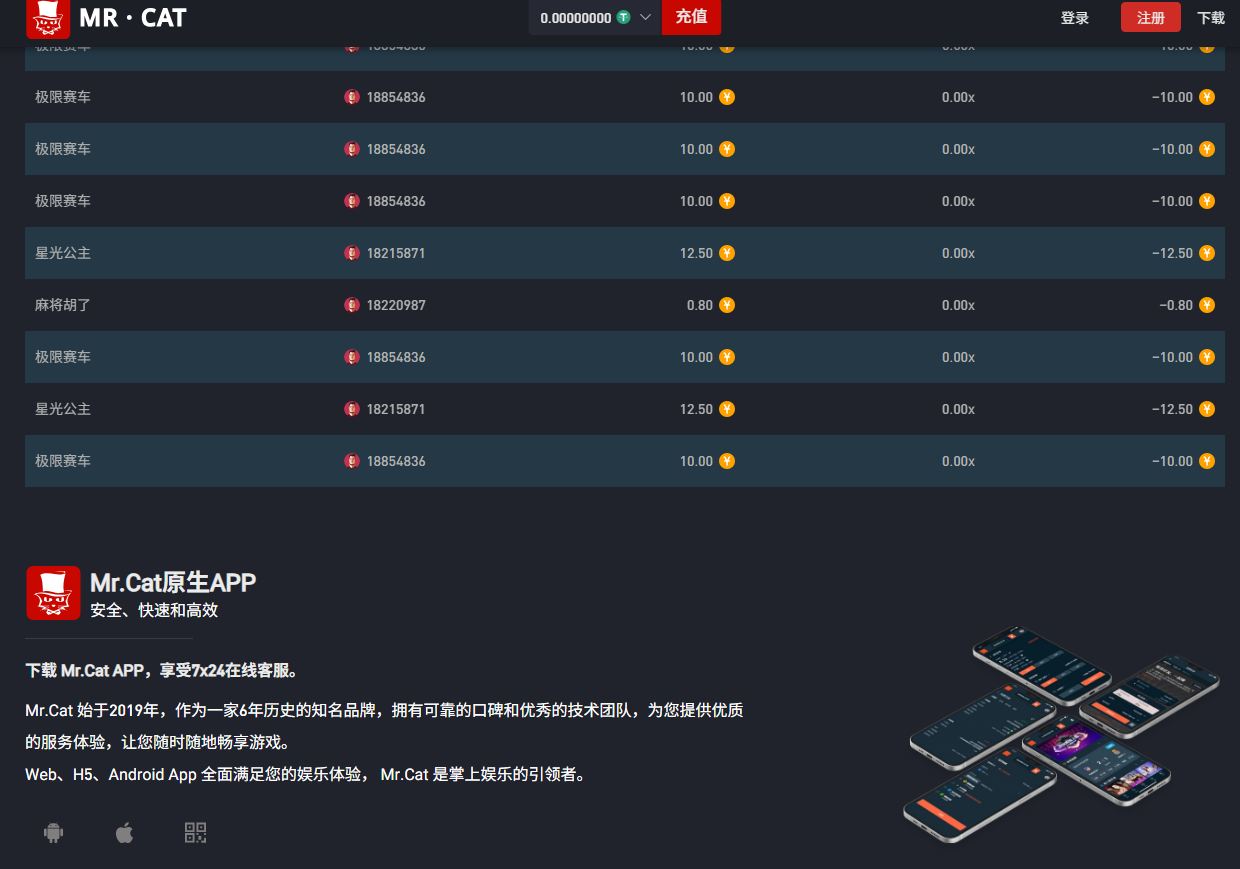
Task: Click the MR·CAT brand name text
Action: point(133,17)
